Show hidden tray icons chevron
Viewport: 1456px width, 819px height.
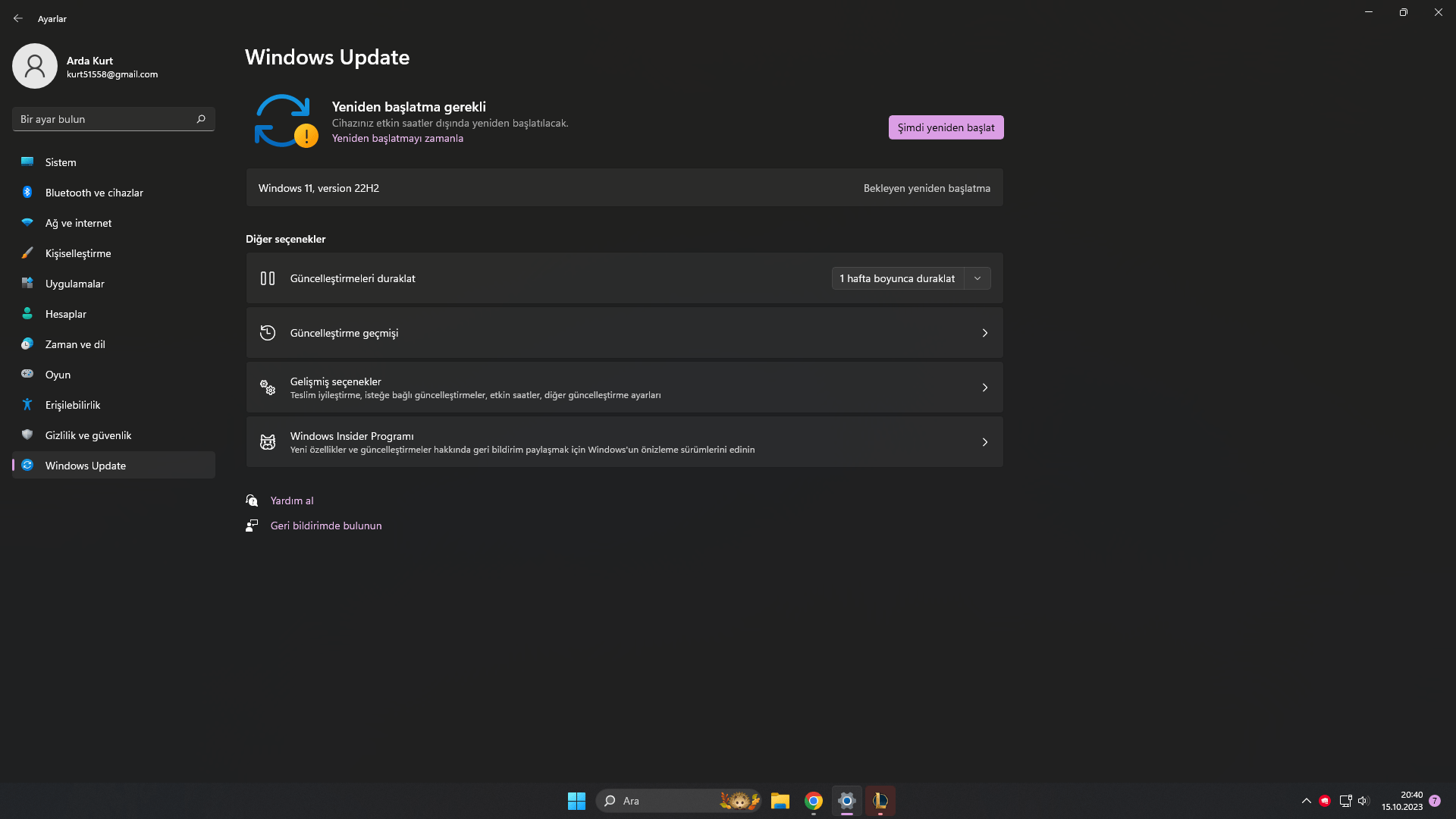click(1307, 801)
